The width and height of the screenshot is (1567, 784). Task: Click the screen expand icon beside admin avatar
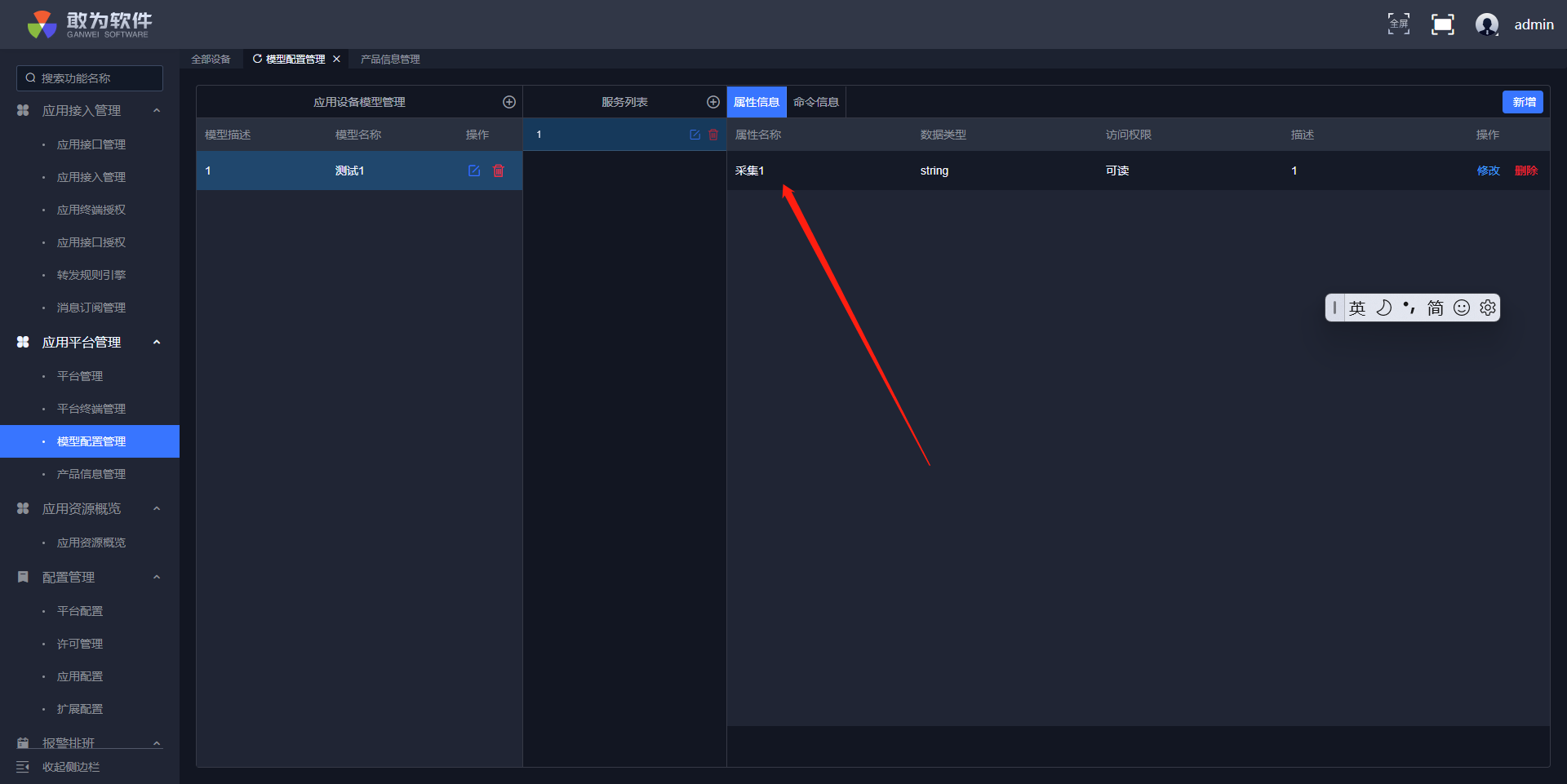1443,24
